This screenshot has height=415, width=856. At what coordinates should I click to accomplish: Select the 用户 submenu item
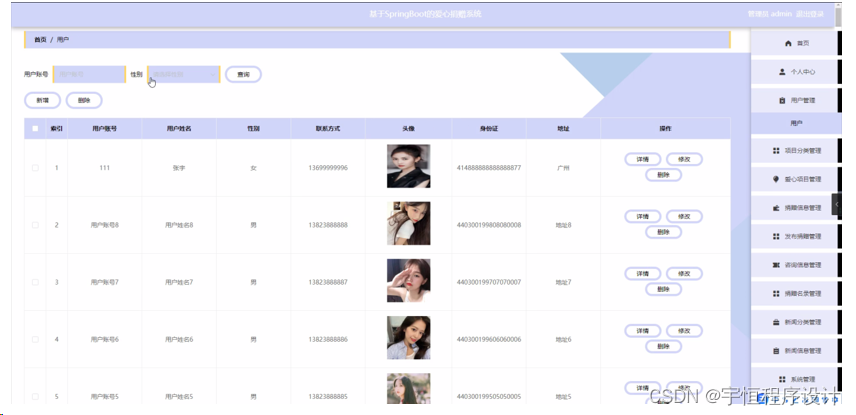click(x=796, y=124)
